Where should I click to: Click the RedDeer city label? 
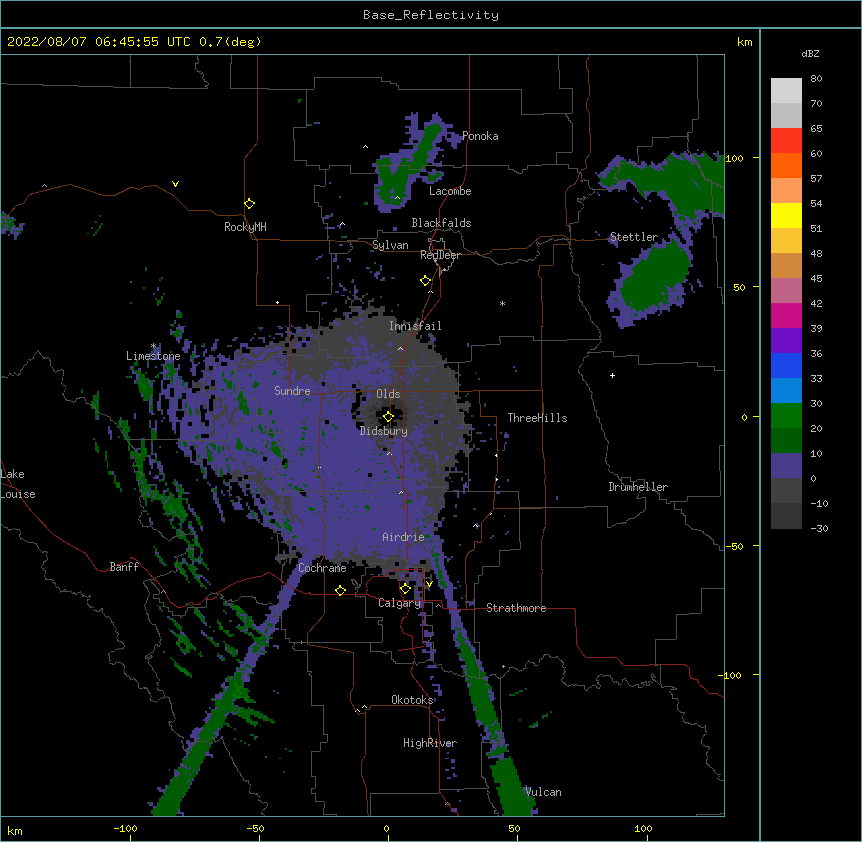click(x=440, y=255)
